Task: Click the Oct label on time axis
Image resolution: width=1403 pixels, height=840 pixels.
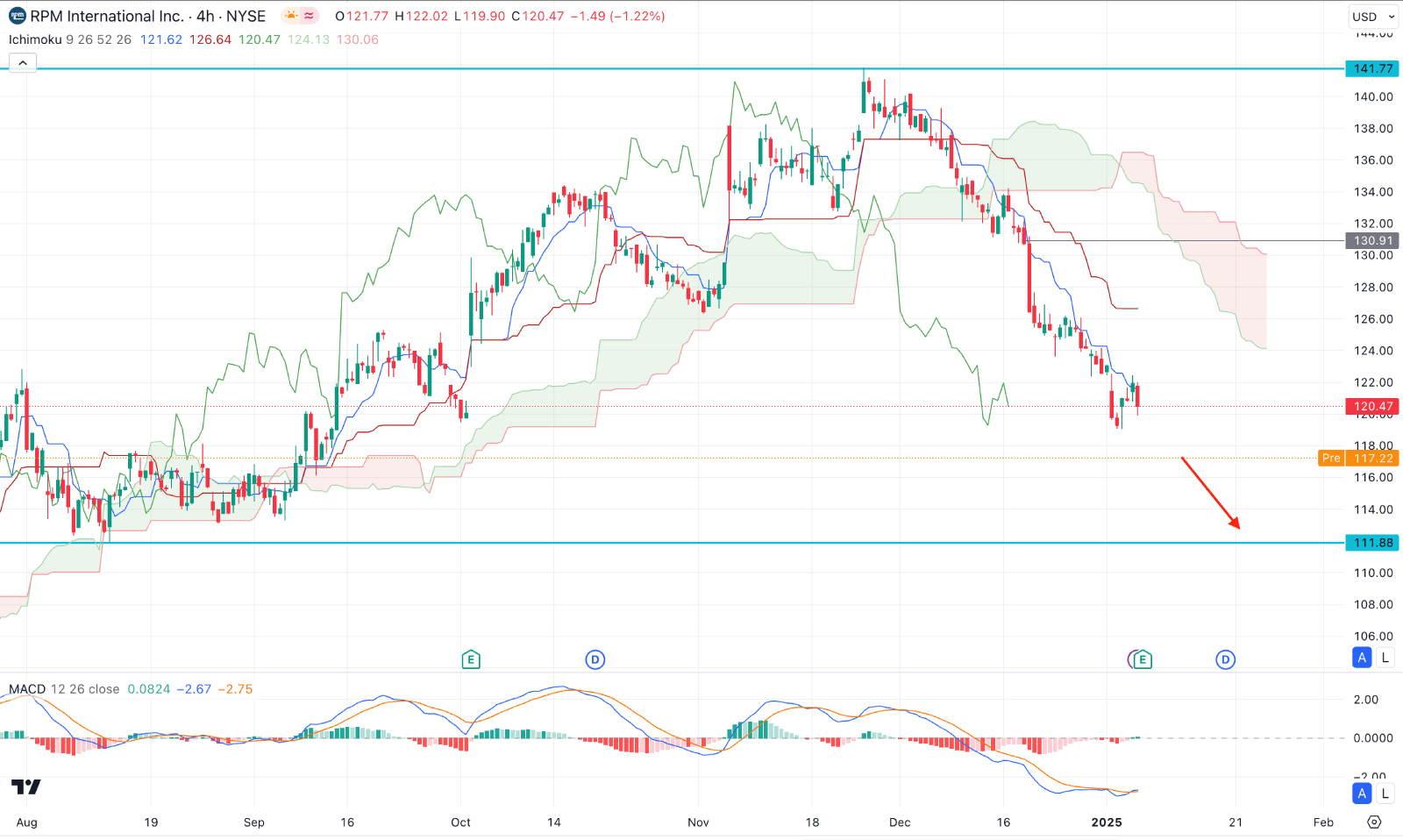Action: tap(460, 822)
